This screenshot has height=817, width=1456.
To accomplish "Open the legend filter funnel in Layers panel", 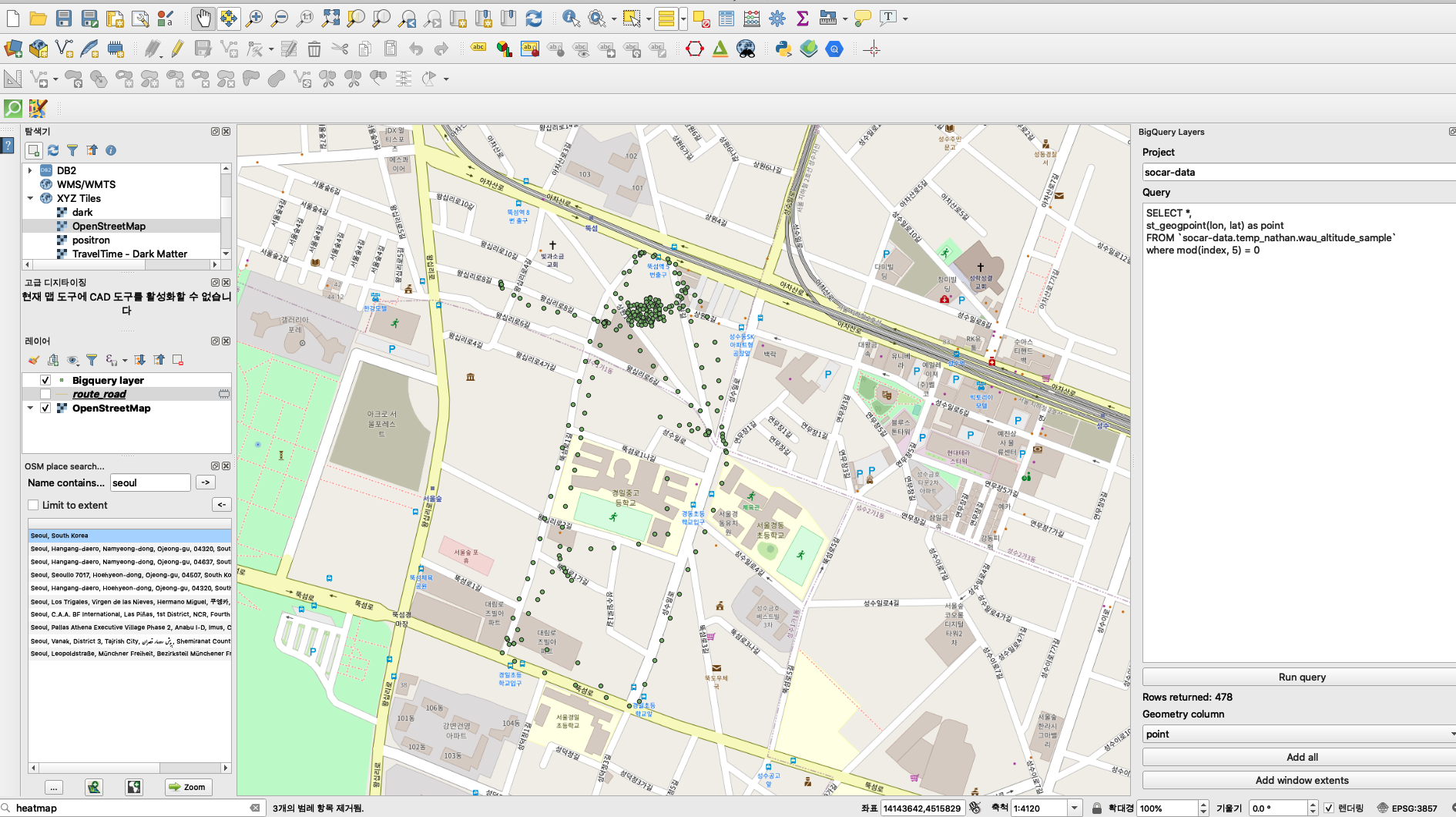I will point(92,360).
